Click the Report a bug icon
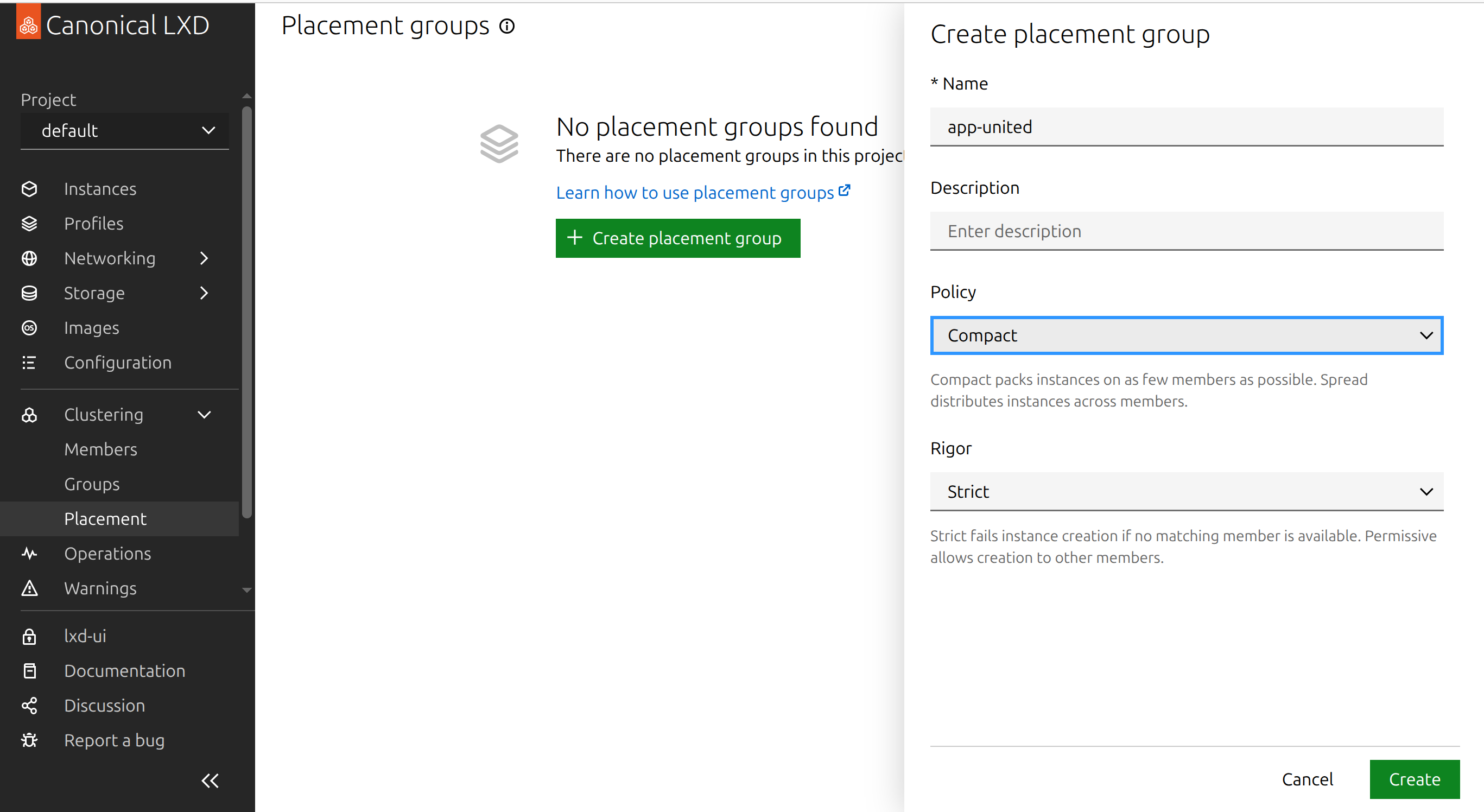Image resolution: width=1484 pixels, height=812 pixels. pos(29,740)
